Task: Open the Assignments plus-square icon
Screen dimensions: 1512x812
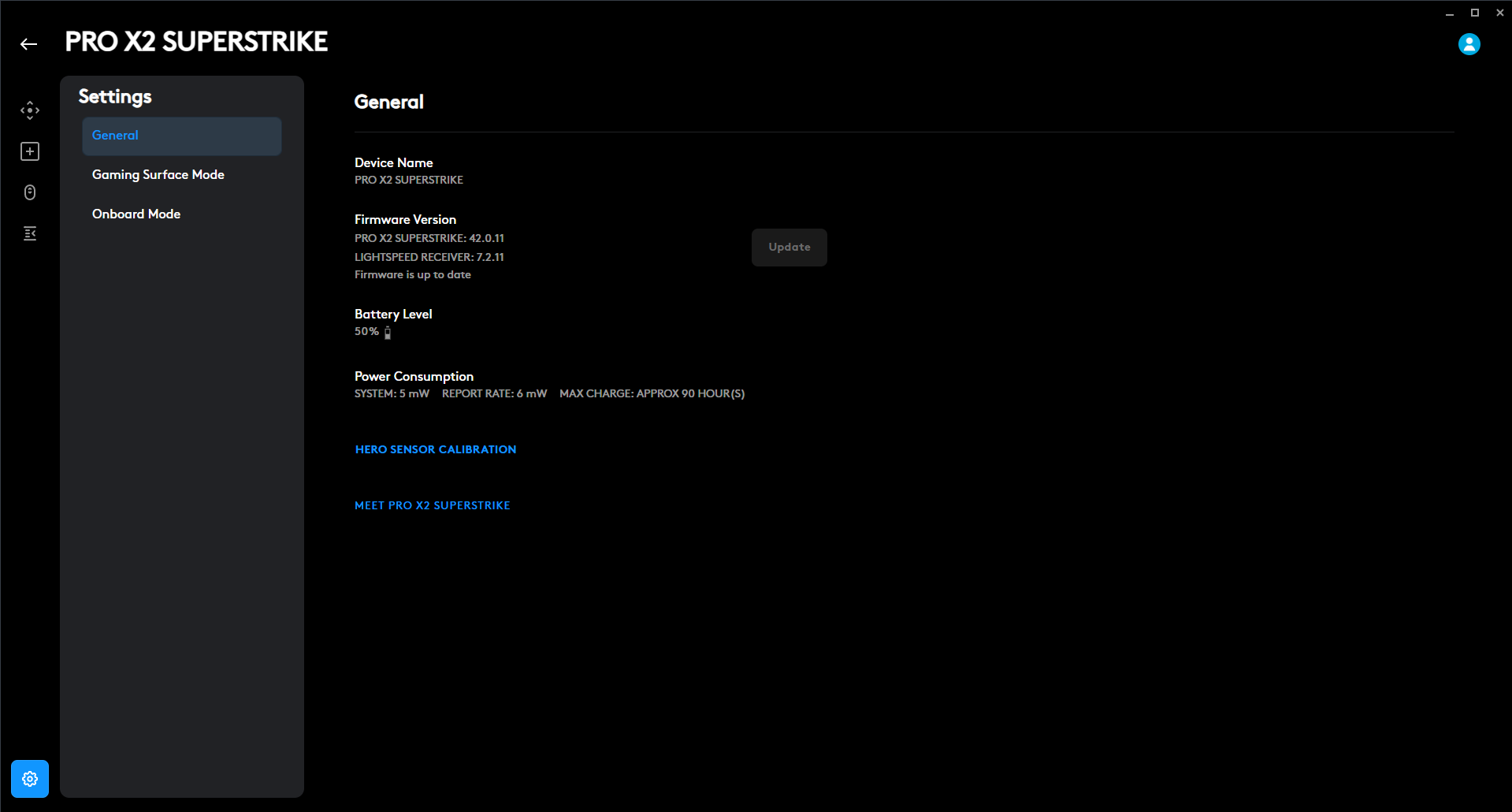Action: [x=30, y=151]
